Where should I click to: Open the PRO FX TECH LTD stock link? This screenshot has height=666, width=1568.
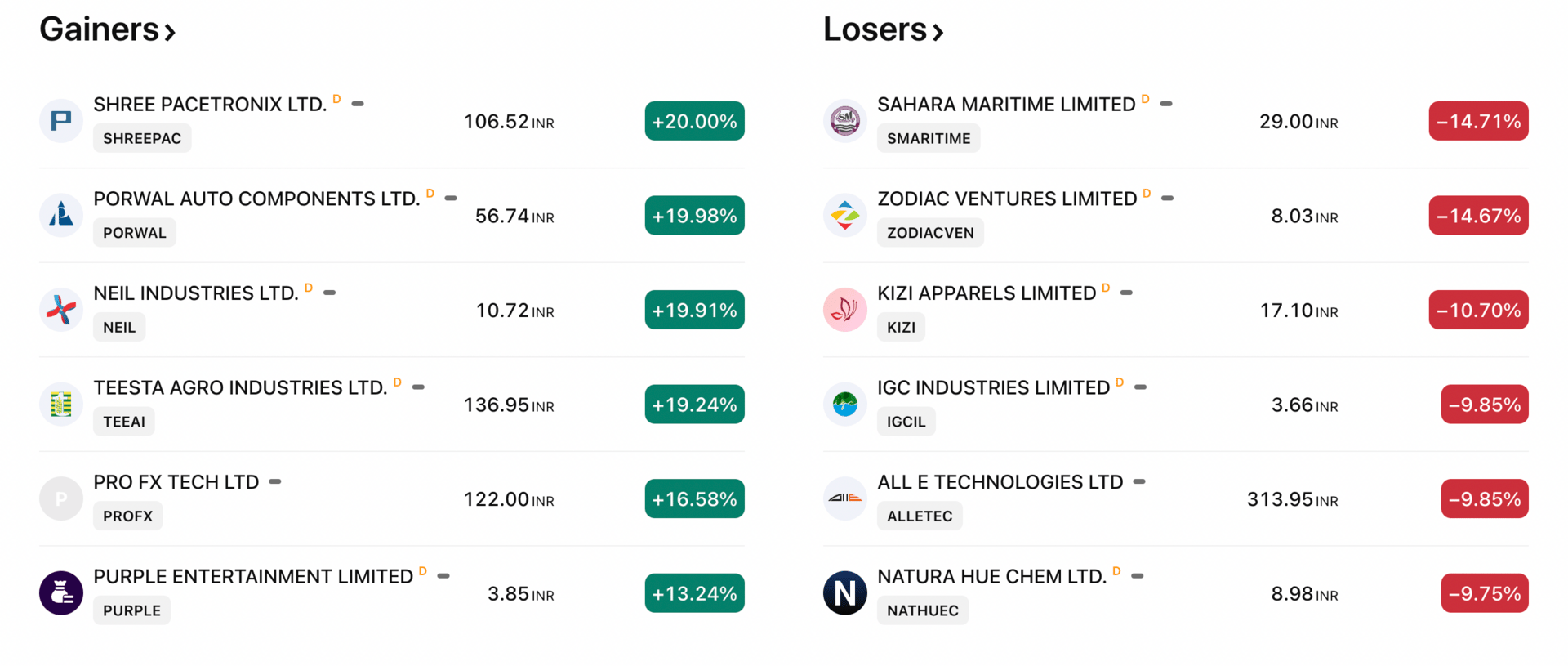tap(176, 482)
